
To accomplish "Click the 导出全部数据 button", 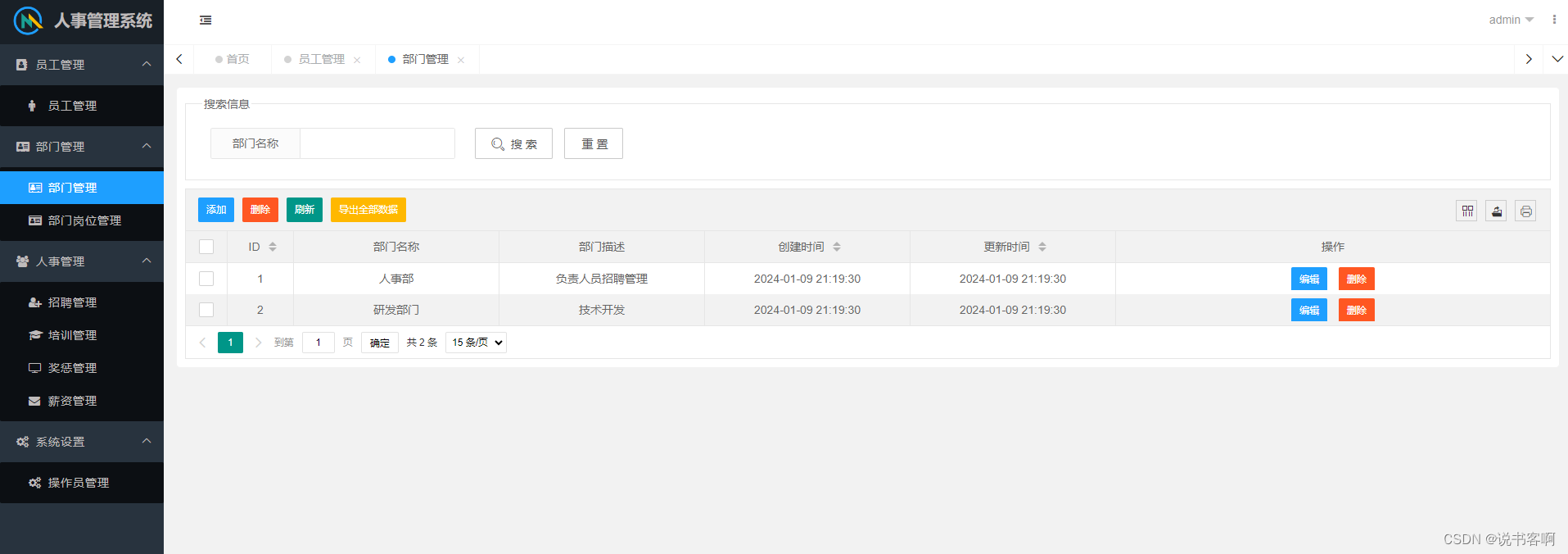I will pos(368,210).
